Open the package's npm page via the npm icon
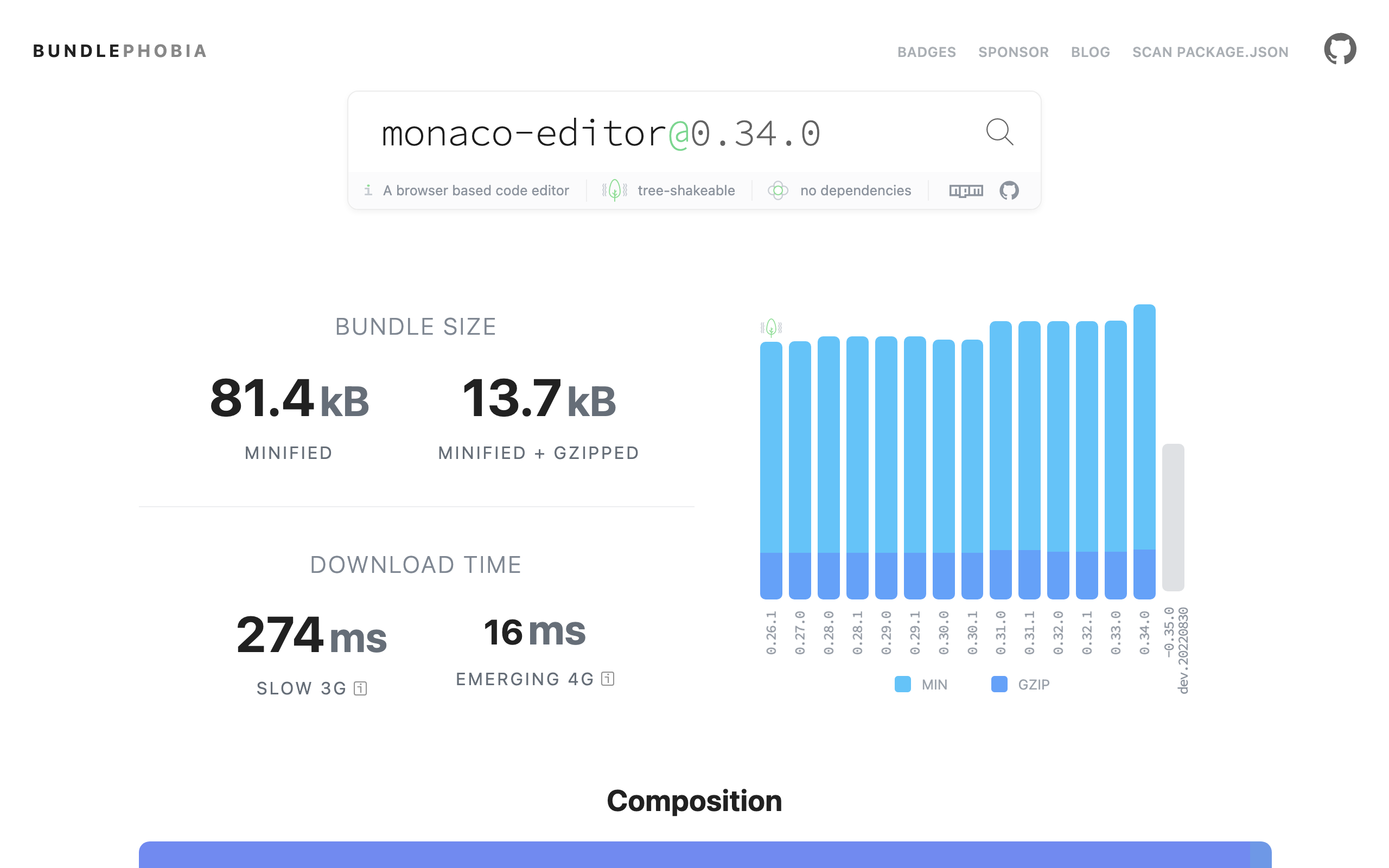This screenshot has width=1389, height=868. 966,190
